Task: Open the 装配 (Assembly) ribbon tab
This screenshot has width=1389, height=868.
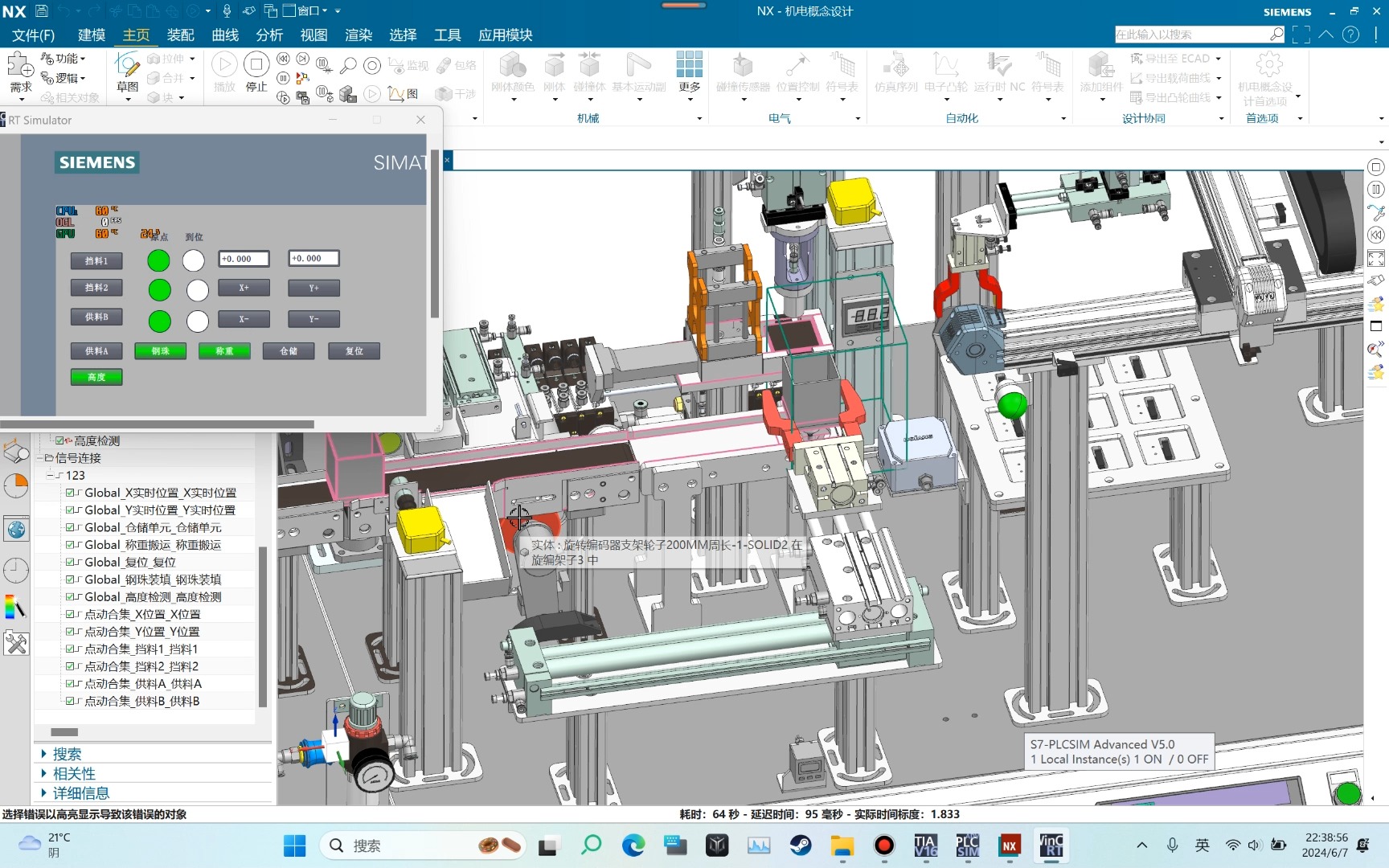Action: 180,35
